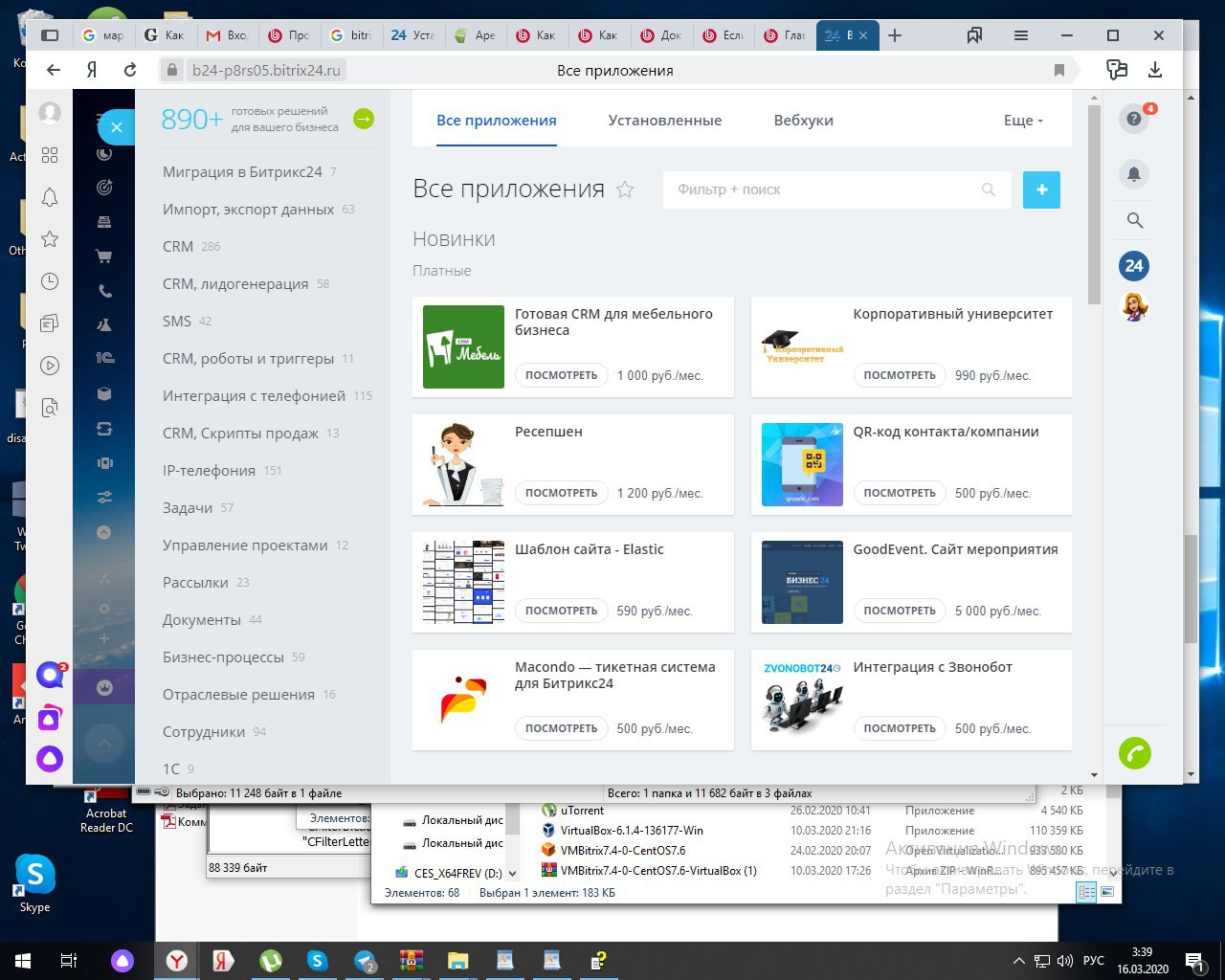Click Посмотреть for Ресепшен app
Image resolution: width=1225 pixels, height=980 pixels.
pyautogui.click(x=562, y=493)
